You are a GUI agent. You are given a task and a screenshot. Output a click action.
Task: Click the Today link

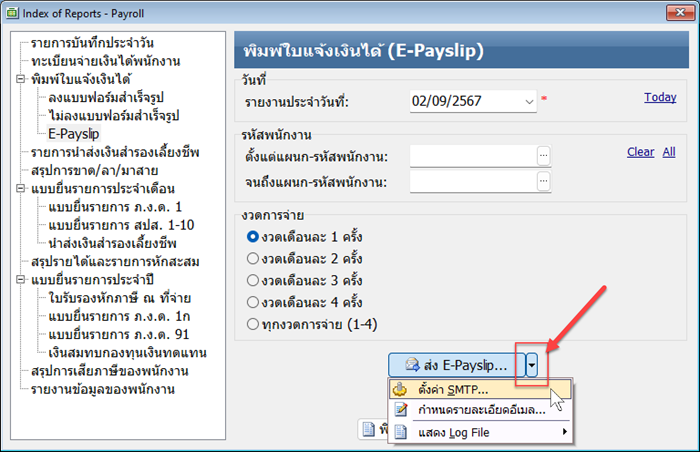pyautogui.click(x=660, y=97)
